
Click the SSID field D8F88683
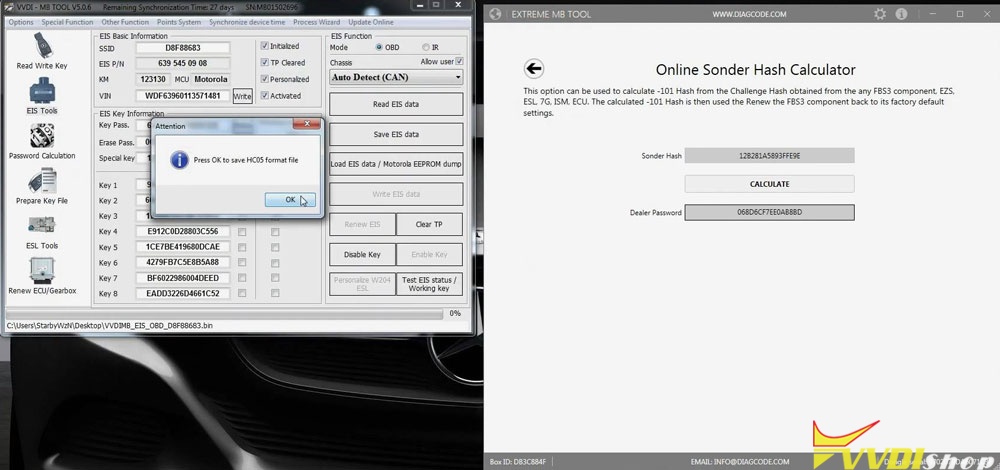tap(182, 48)
